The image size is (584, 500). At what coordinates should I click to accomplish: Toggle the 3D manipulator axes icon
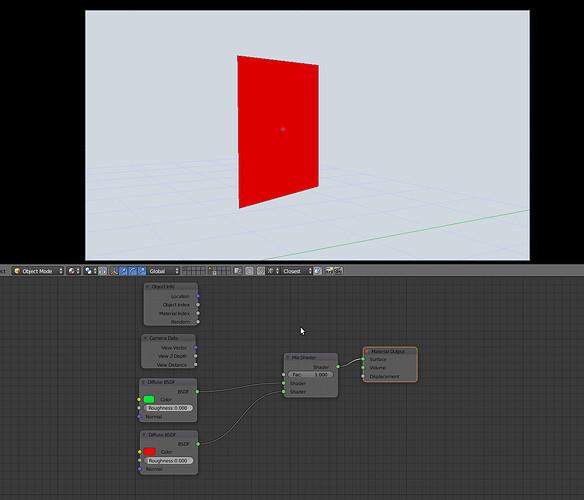pyautogui.click(x=114, y=271)
